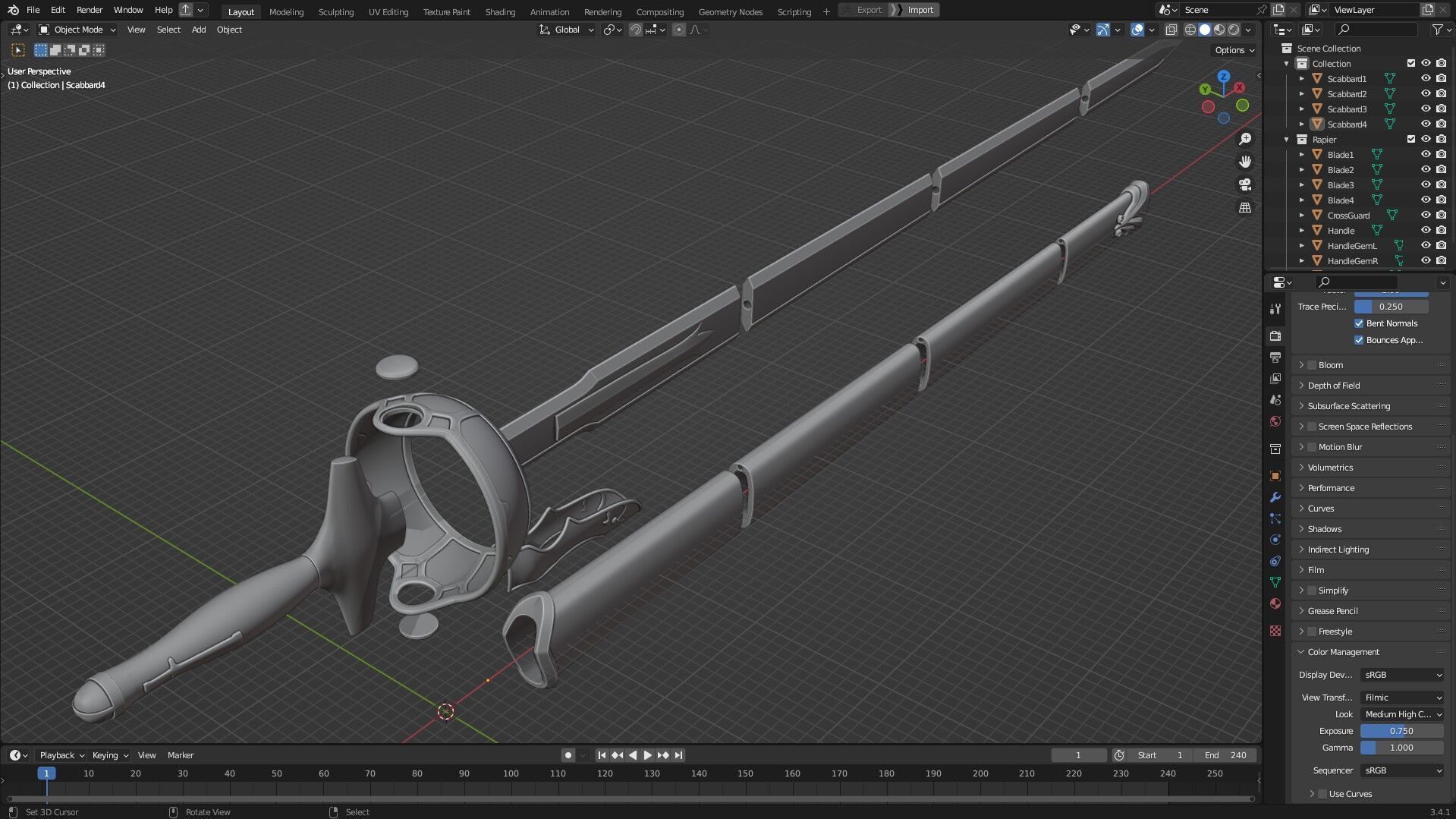Open the Tool properties tab

tap(1275, 308)
